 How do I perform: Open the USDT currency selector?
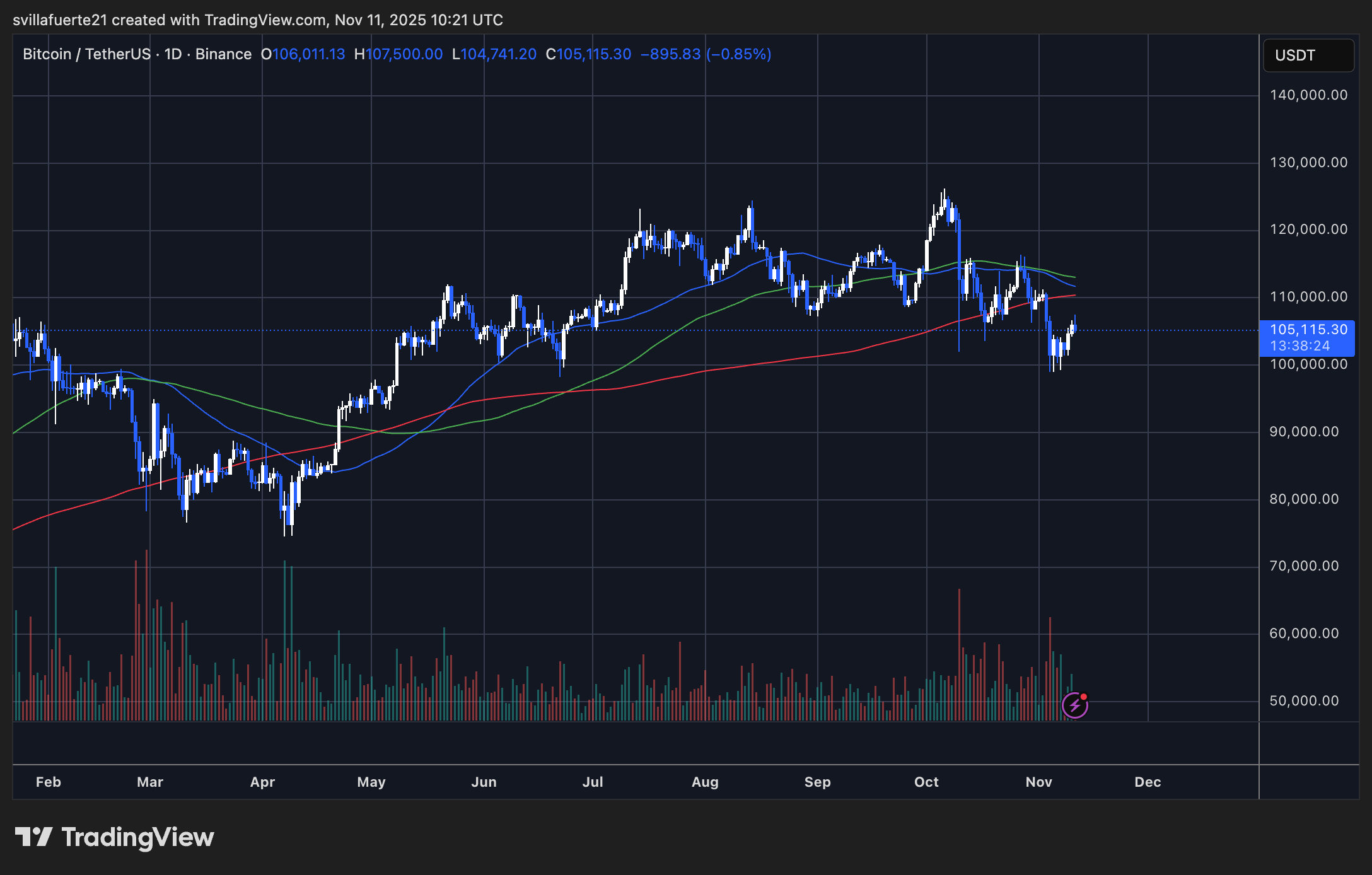pos(1308,55)
